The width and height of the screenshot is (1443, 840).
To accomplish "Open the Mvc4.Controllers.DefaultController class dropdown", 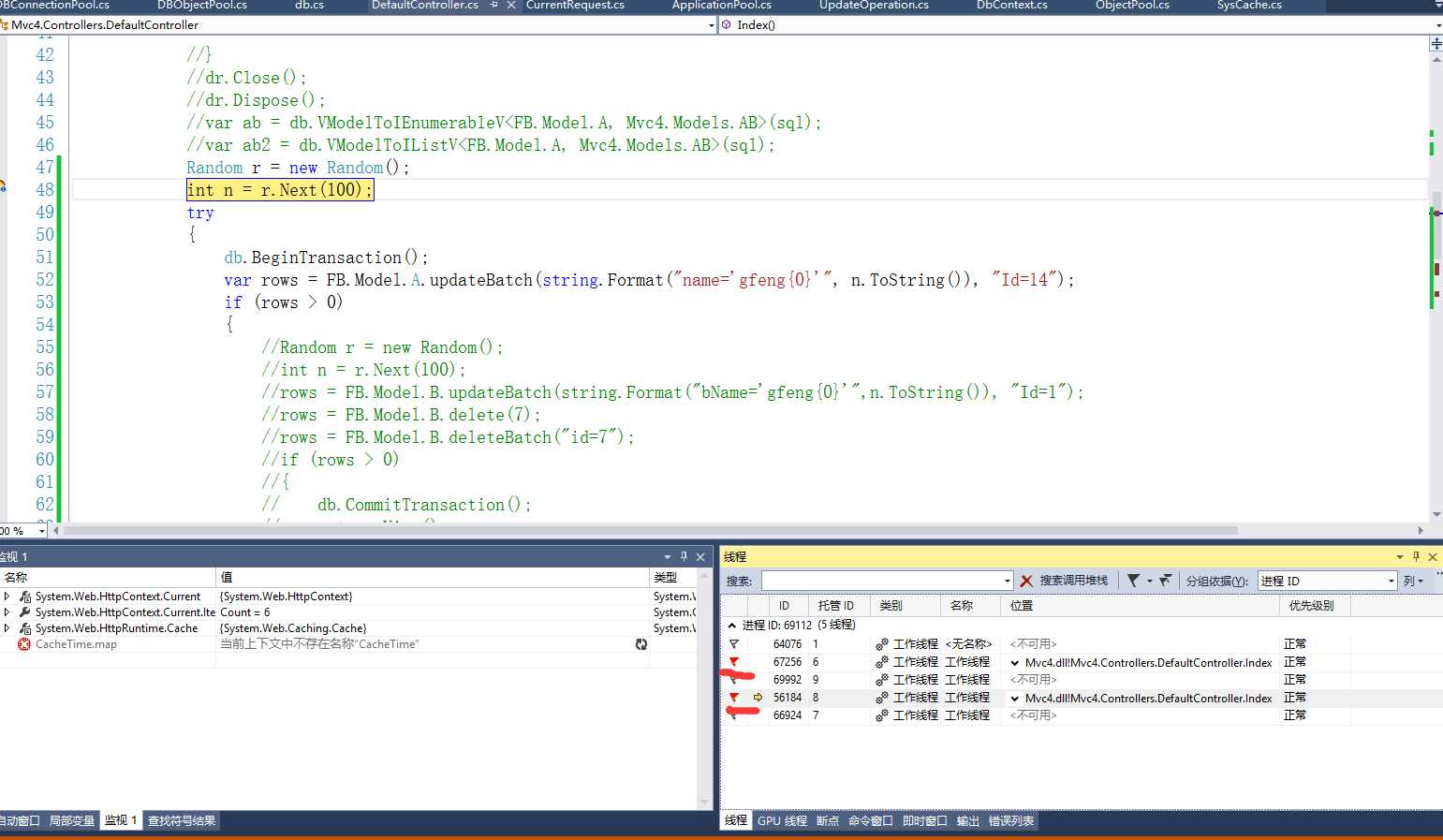I will coord(712,25).
